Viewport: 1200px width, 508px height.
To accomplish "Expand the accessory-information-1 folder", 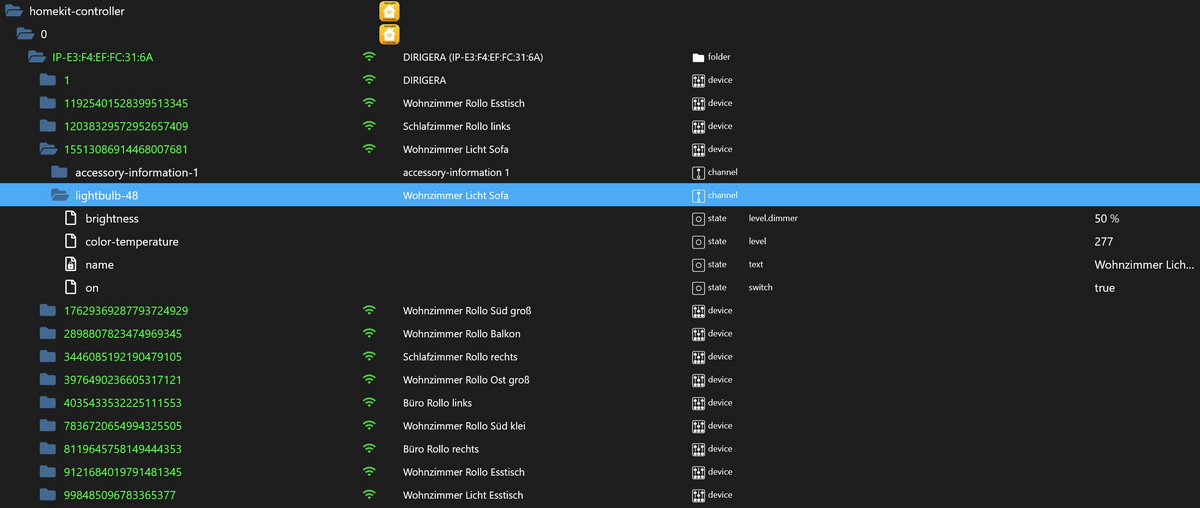I will pos(60,173).
